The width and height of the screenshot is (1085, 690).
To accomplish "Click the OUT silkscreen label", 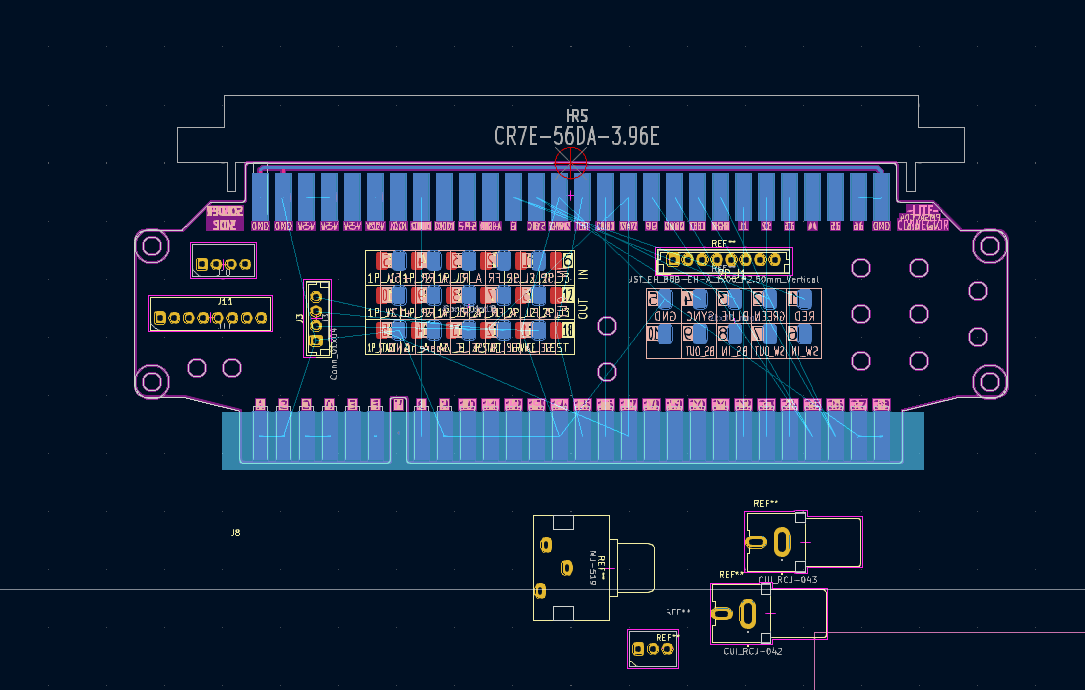I will click(583, 309).
